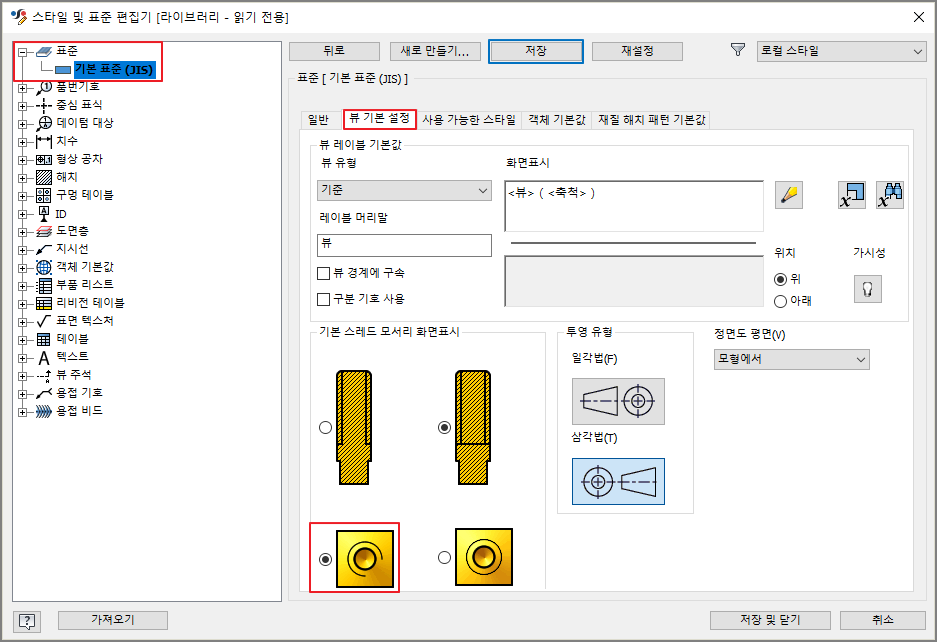Switch to the 일반 tab
Viewport: 937px width, 642px height.
[318, 118]
